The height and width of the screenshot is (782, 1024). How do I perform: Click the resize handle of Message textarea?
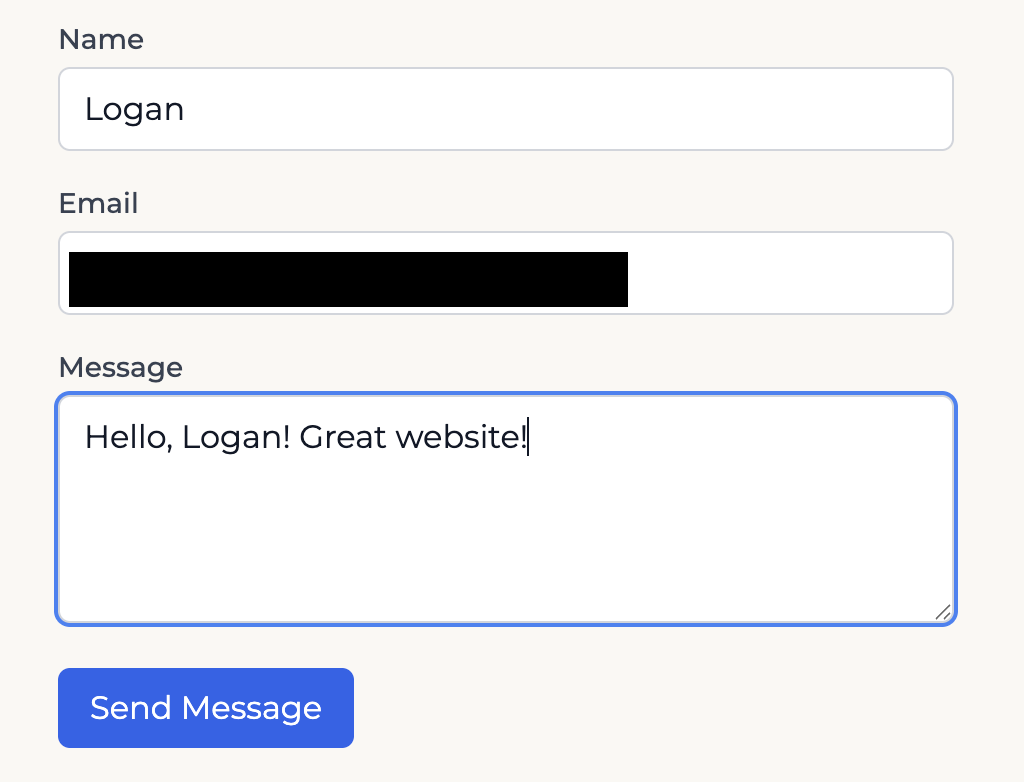[942, 612]
